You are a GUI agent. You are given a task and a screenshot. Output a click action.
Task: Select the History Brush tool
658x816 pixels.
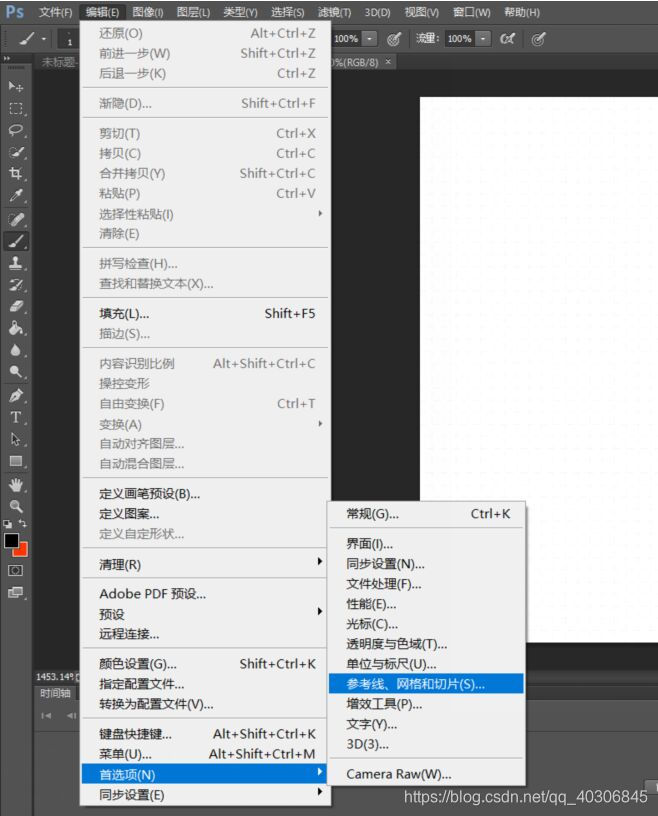[x=16, y=285]
